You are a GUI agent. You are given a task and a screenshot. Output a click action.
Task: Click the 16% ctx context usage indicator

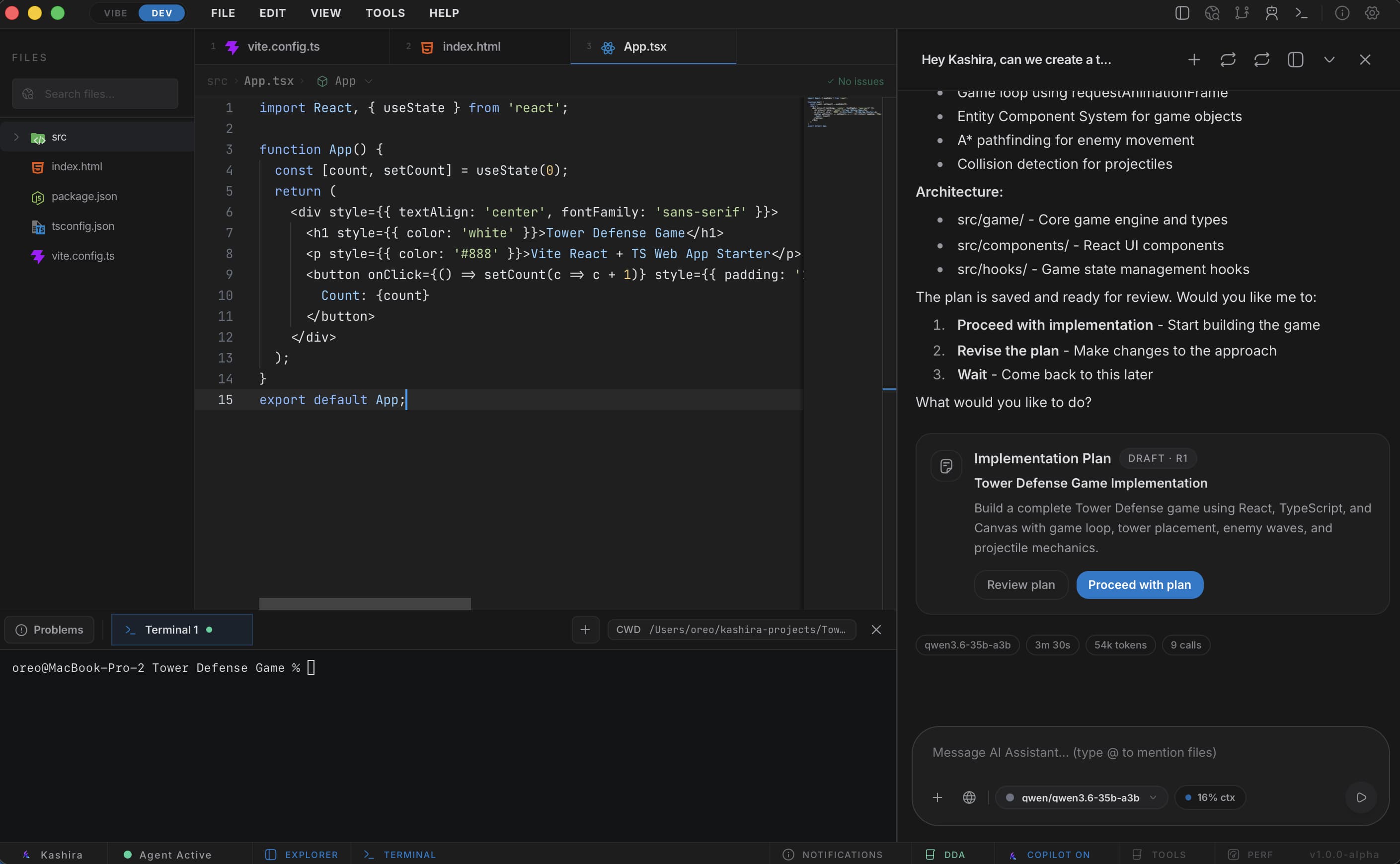coord(1210,797)
